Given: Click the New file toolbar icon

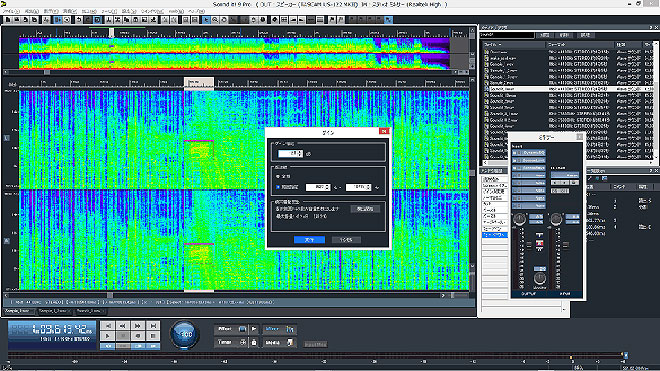Looking at the screenshot, I should (x=7, y=19).
